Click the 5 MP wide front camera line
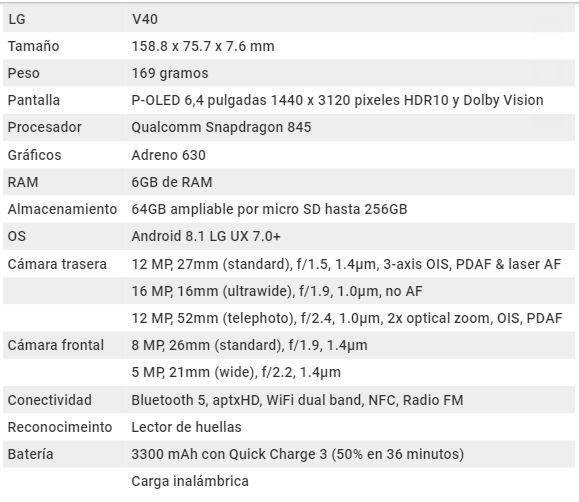The height and width of the screenshot is (502, 579). click(236, 372)
